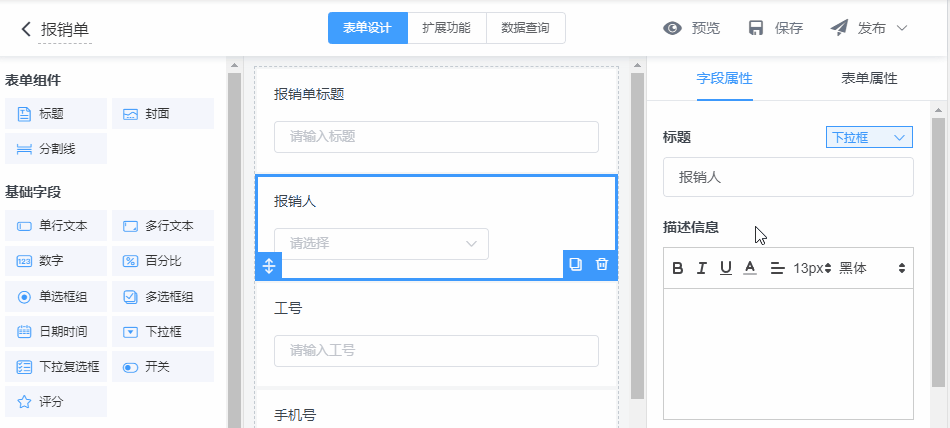Image resolution: width=950 pixels, height=428 pixels.
Task: Click the 预览 eye icon
Action: click(672, 28)
